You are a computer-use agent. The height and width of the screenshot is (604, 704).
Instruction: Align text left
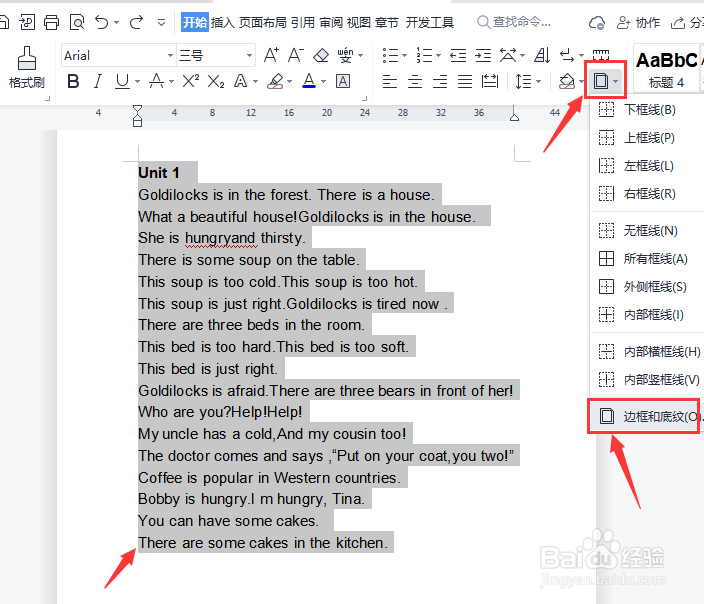390,82
